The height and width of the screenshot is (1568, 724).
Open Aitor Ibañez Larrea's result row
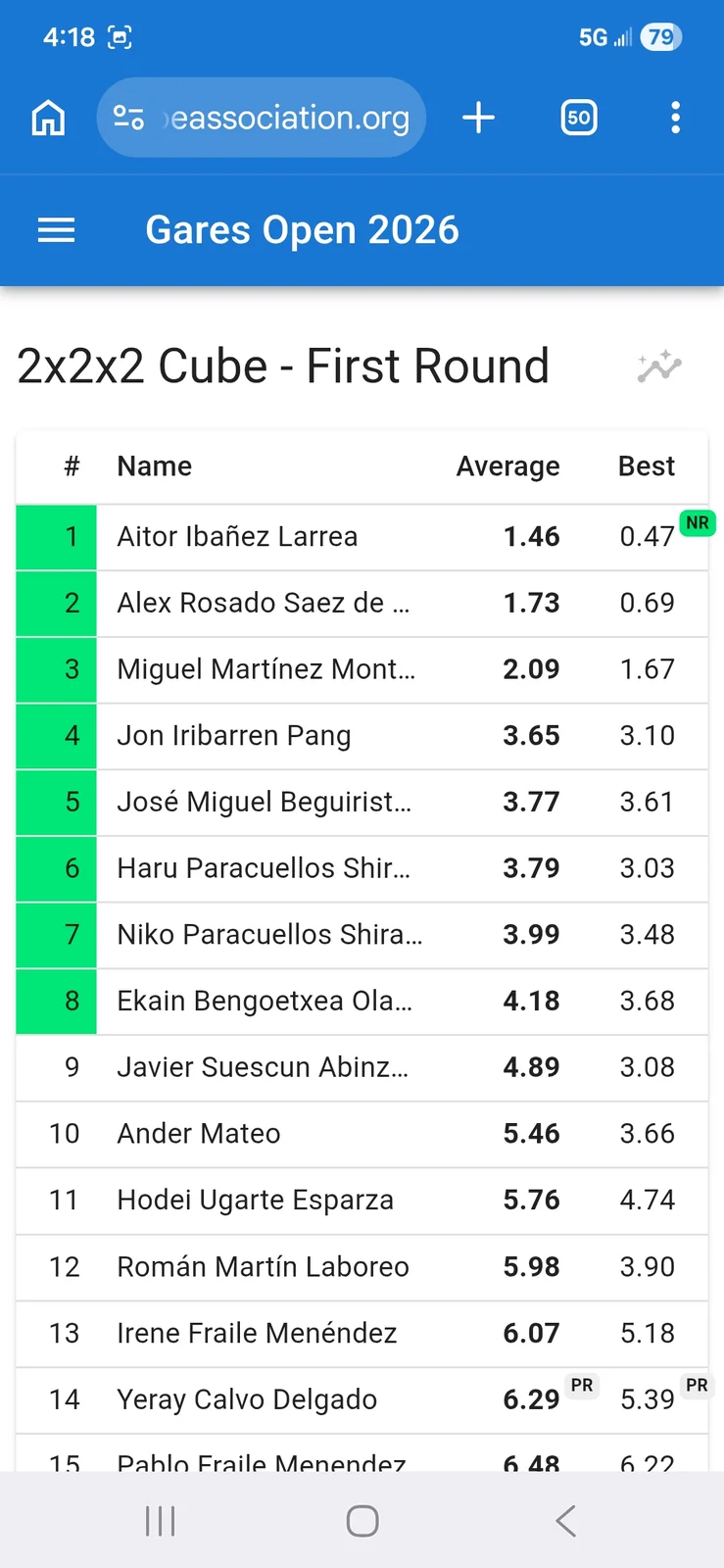tap(362, 537)
